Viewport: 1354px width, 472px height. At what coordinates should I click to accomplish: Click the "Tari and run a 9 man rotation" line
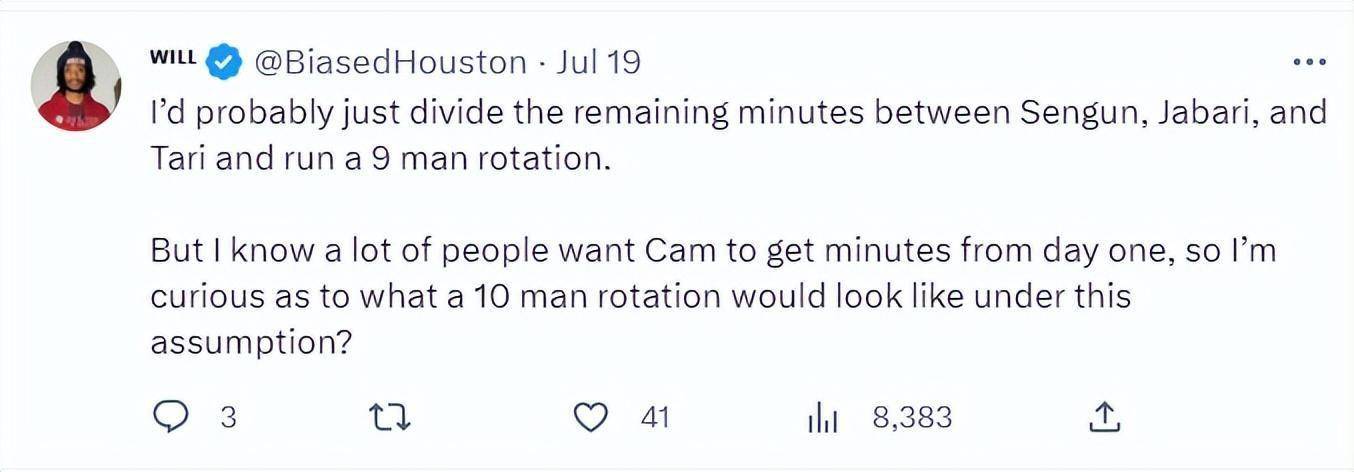(380, 160)
